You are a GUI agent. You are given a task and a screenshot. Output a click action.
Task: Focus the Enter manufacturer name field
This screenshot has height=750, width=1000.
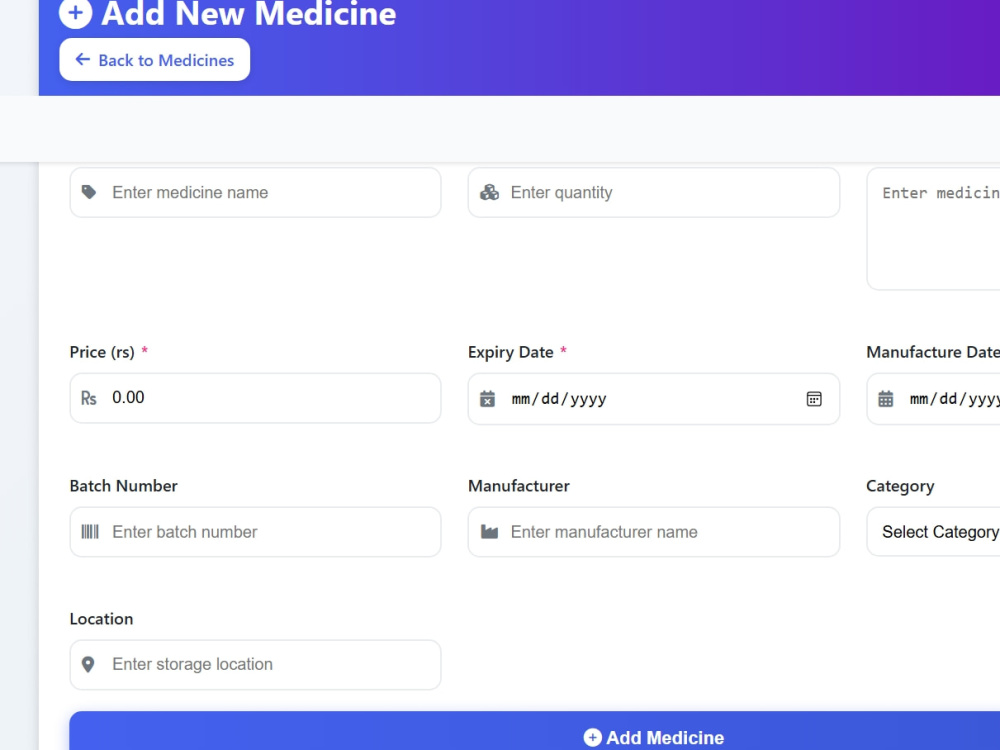point(654,532)
